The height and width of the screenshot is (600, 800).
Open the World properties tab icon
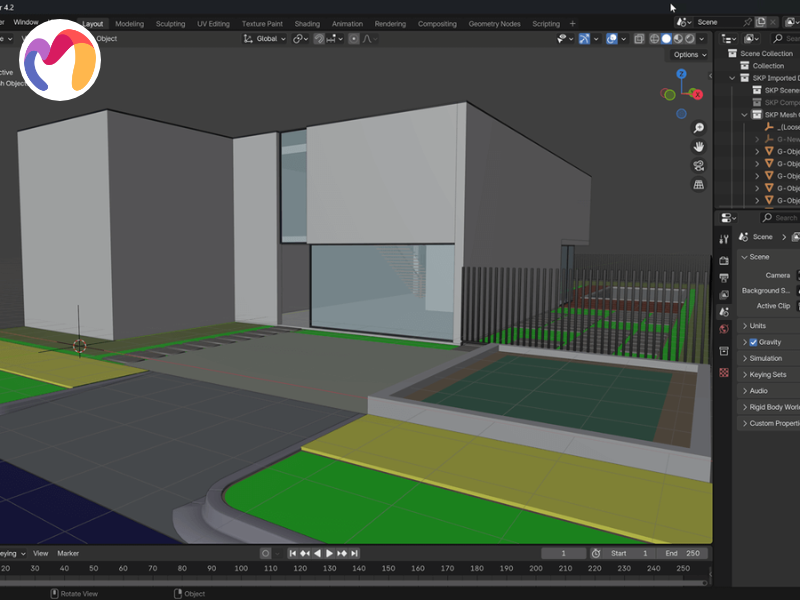pyautogui.click(x=724, y=329)
